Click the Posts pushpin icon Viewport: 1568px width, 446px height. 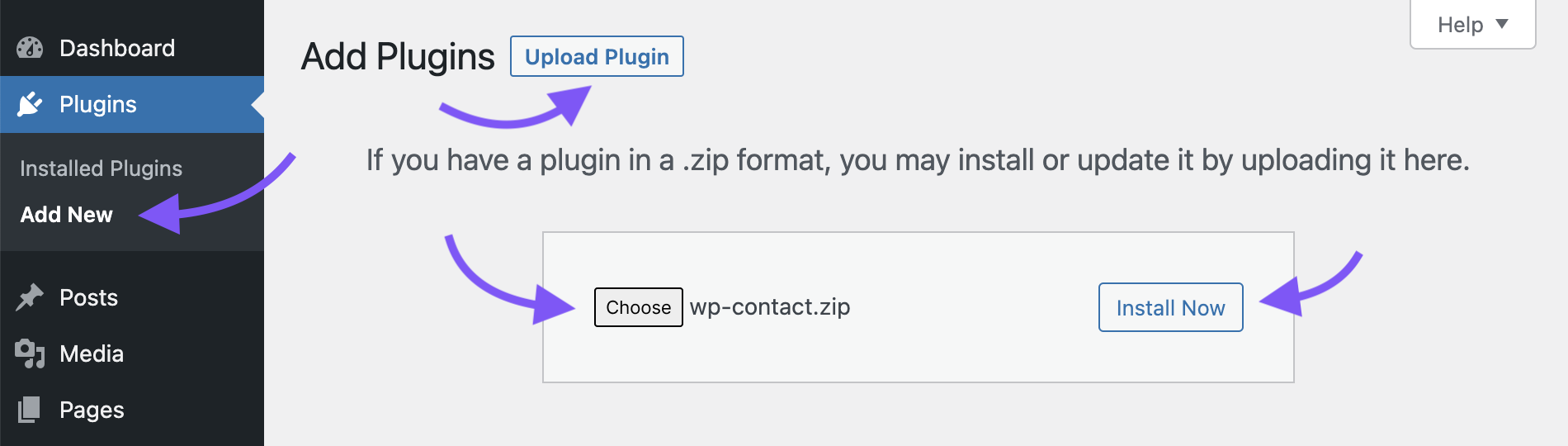[30, 297]
